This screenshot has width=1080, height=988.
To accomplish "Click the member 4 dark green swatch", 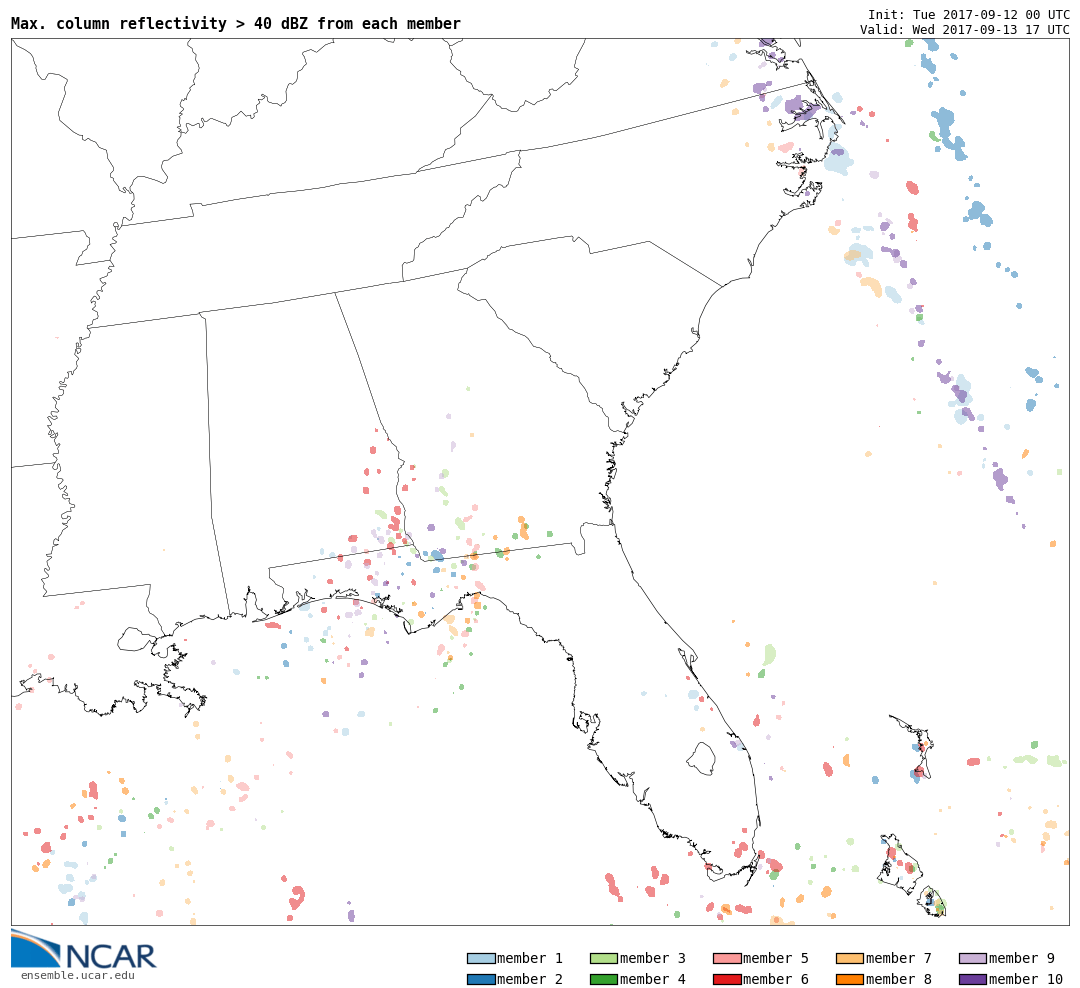I will (x=604, y=979).
